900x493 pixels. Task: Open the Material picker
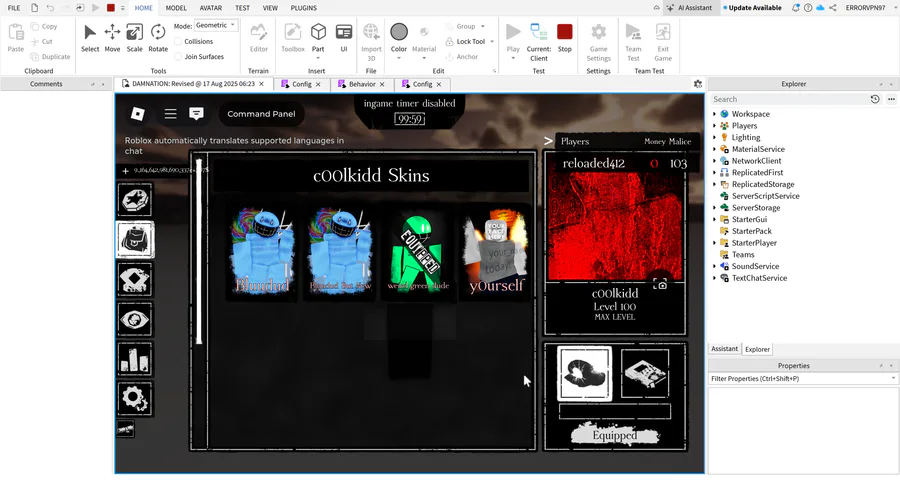pos(424,38)
